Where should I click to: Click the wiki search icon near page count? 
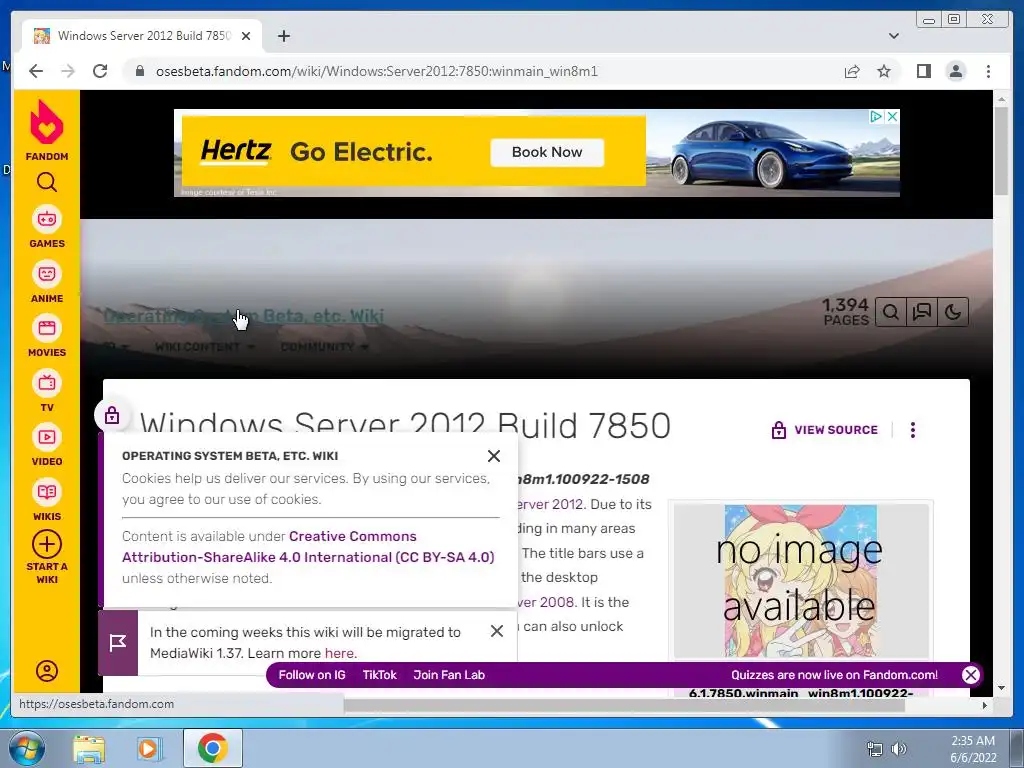(890, 312)
